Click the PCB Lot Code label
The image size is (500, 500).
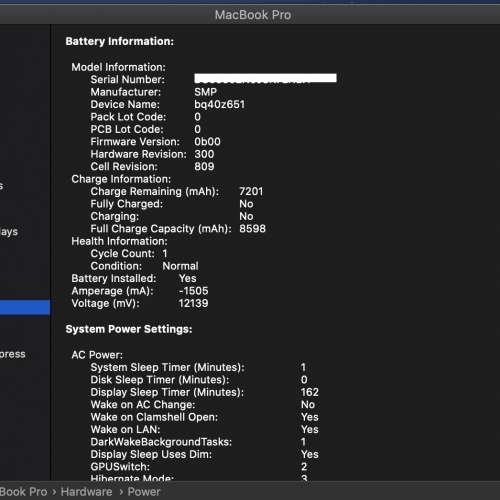coord(127,129)
